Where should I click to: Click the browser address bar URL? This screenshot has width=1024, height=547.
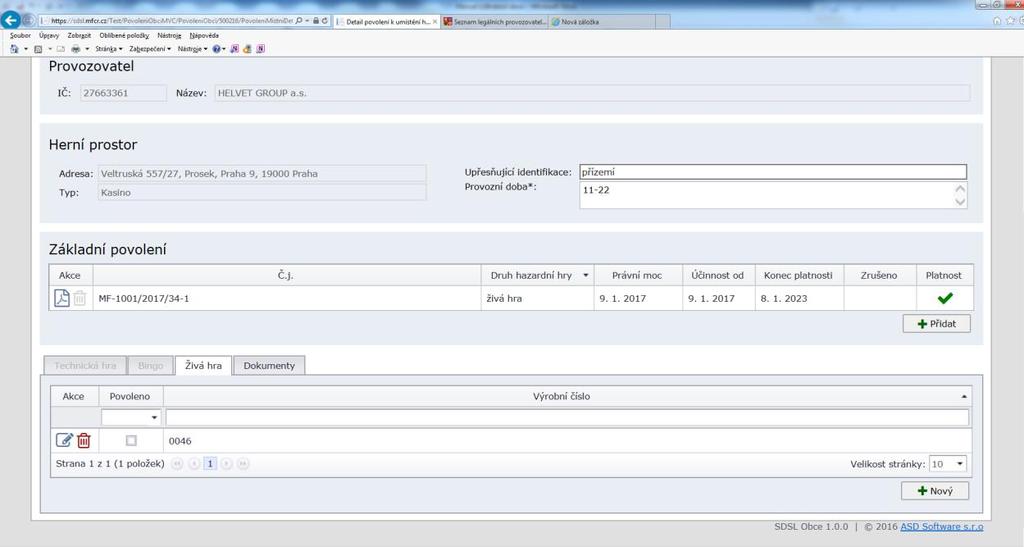pyautogui.click(x=172, y=21)
